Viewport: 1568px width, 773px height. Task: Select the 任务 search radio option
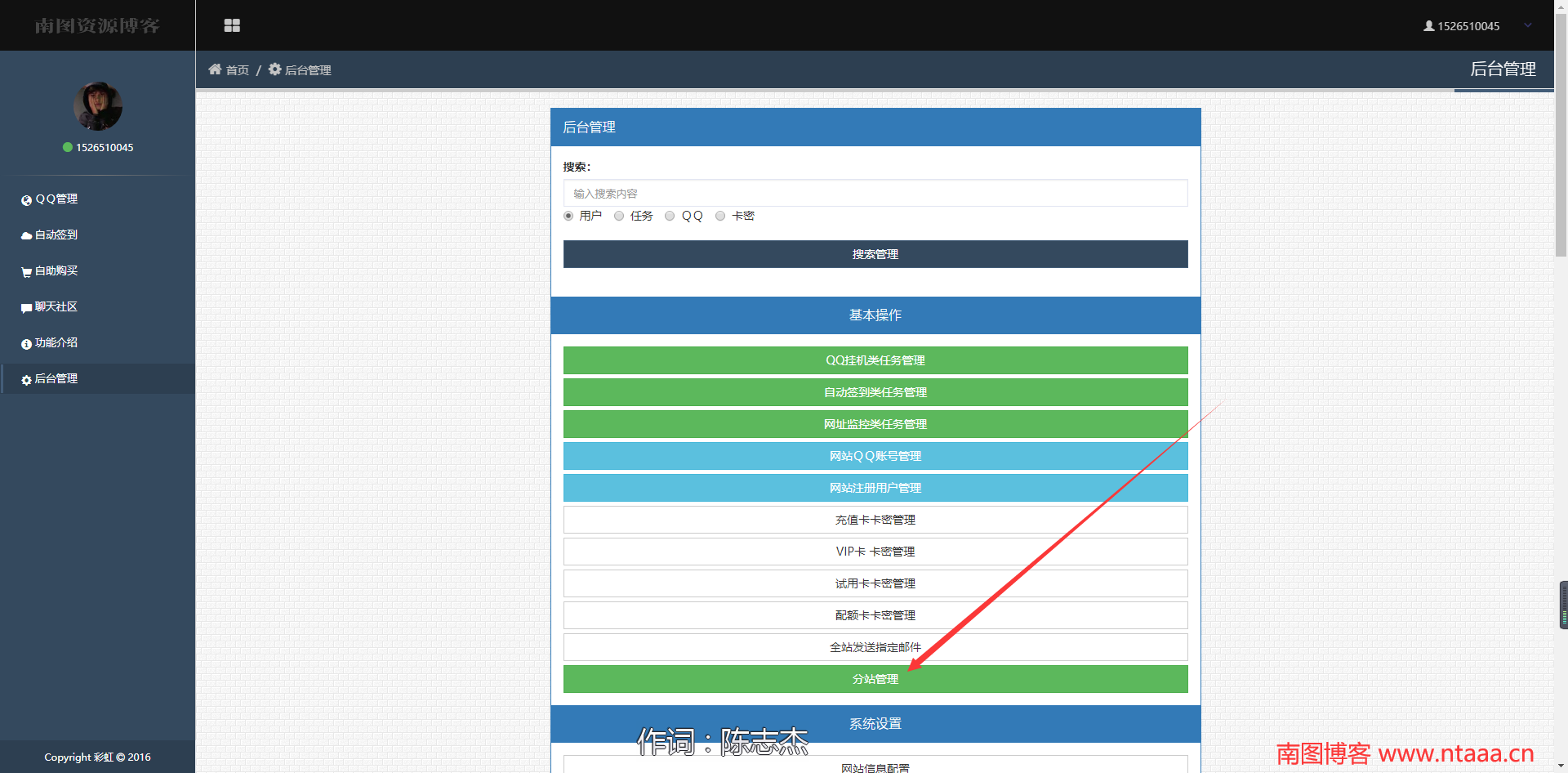[x=619, y=217]
